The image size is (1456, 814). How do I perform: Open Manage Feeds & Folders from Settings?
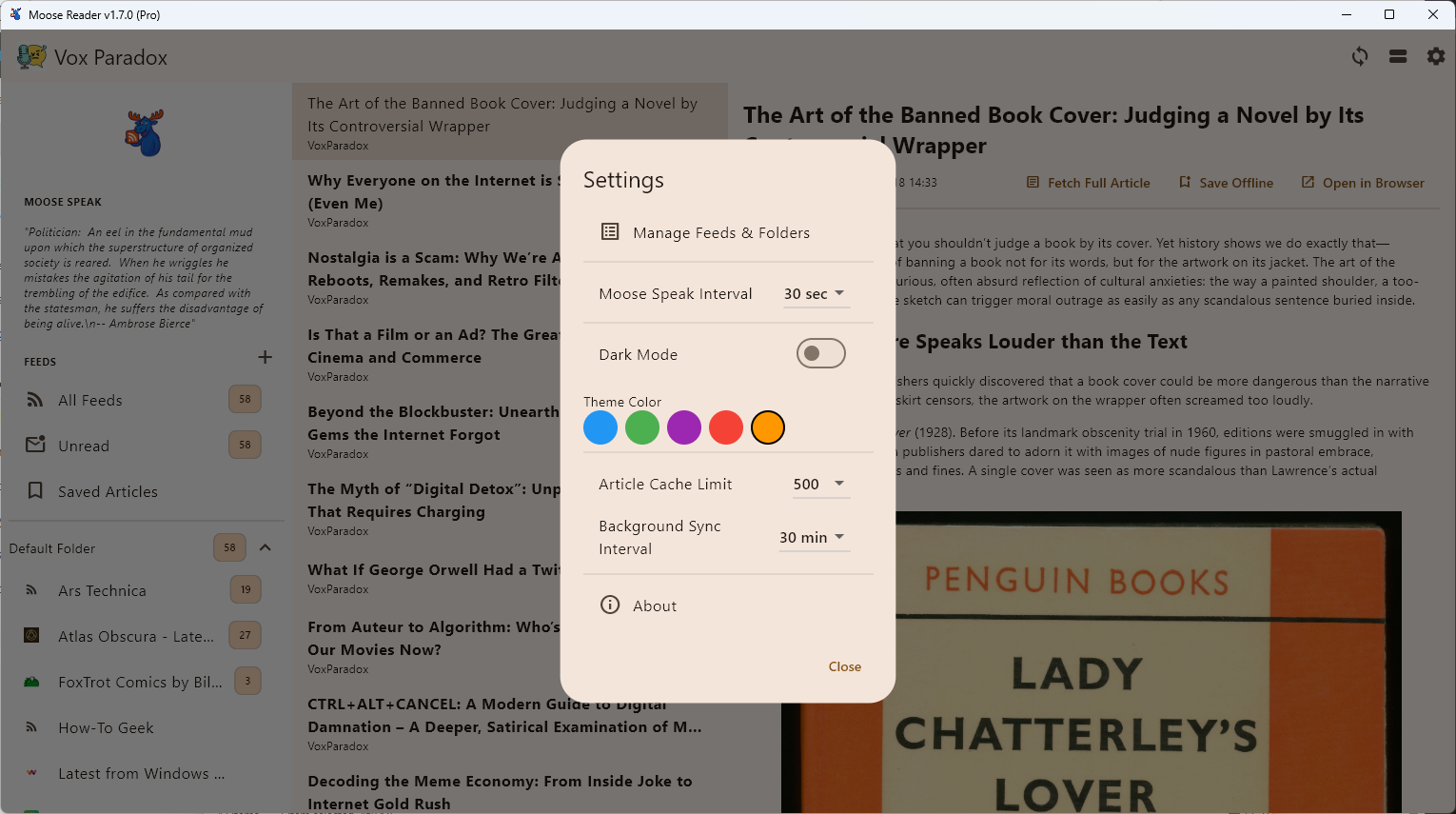click(720, 232)
